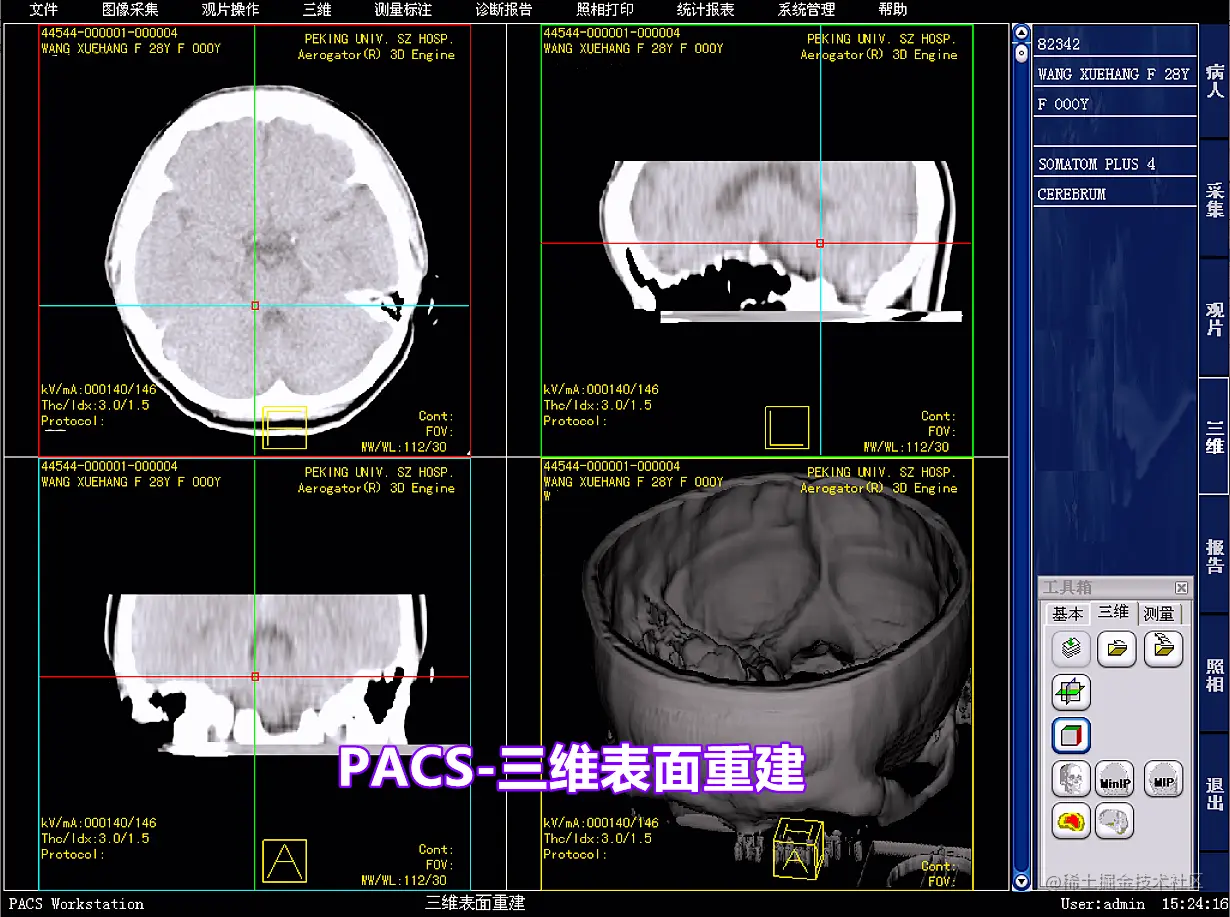Open the 诊断报告 menu
The width and height of the screenshot is (1230, 917).
click(x=502, y=11)
